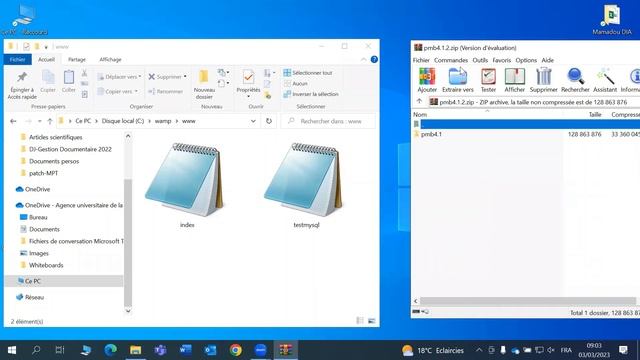Go up one folder in Explorer
This screenshot has height=360, width=640.
(x=50, y=121)
